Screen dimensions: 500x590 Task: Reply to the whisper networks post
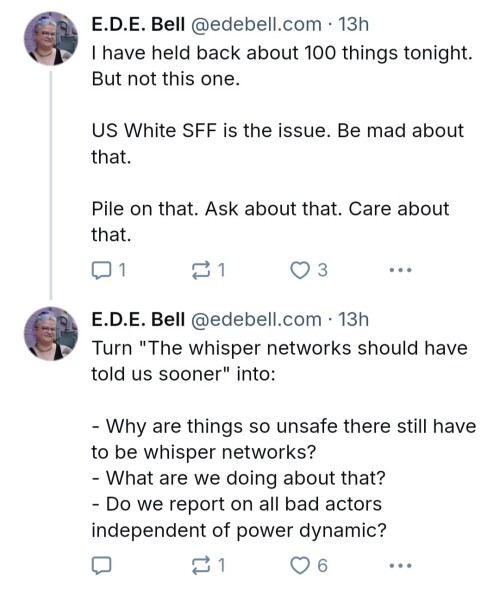101,566
